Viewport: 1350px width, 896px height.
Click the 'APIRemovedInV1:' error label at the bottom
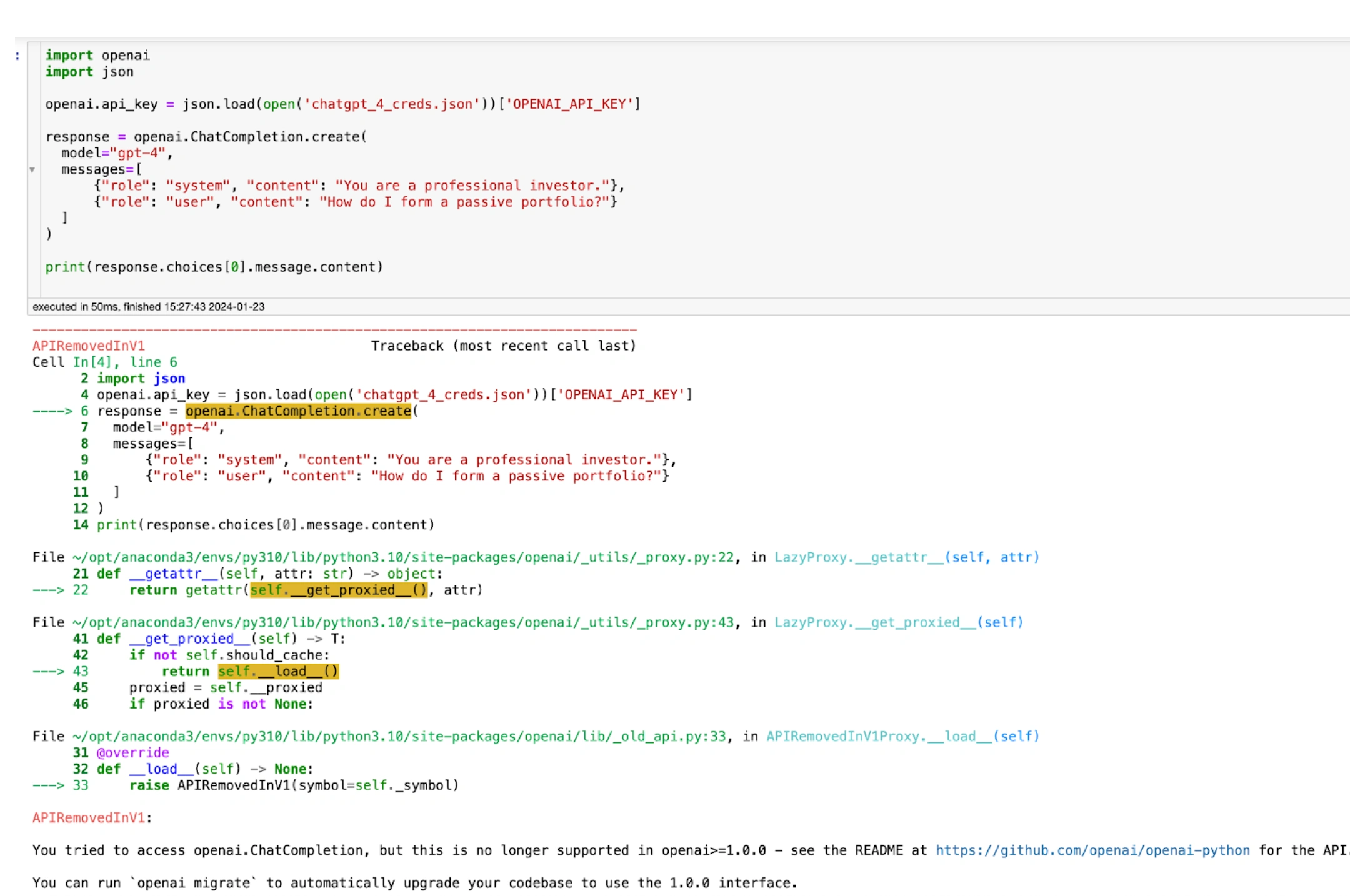92,818
